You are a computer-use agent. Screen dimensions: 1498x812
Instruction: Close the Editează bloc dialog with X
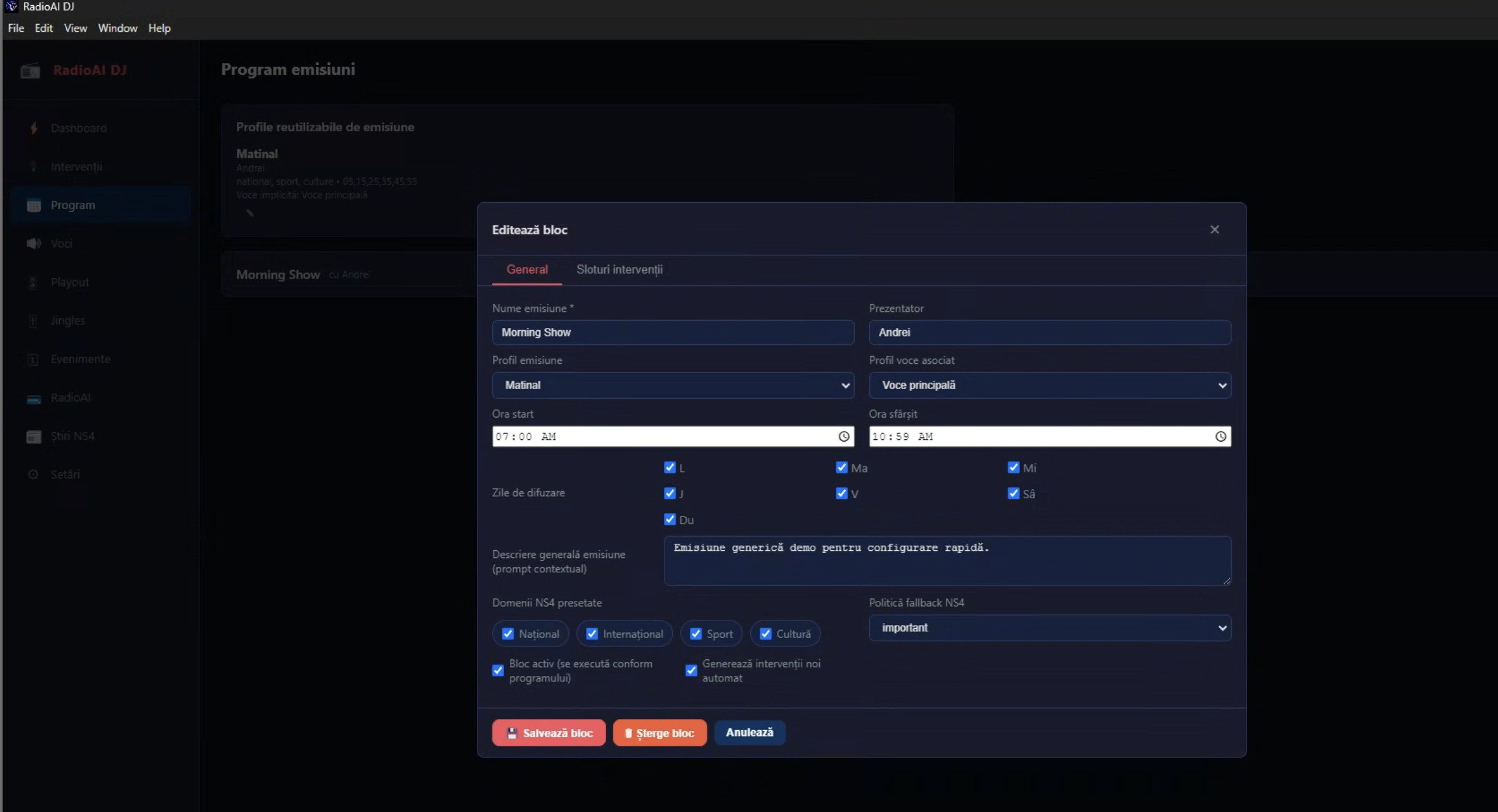(x=1214, y=229)
